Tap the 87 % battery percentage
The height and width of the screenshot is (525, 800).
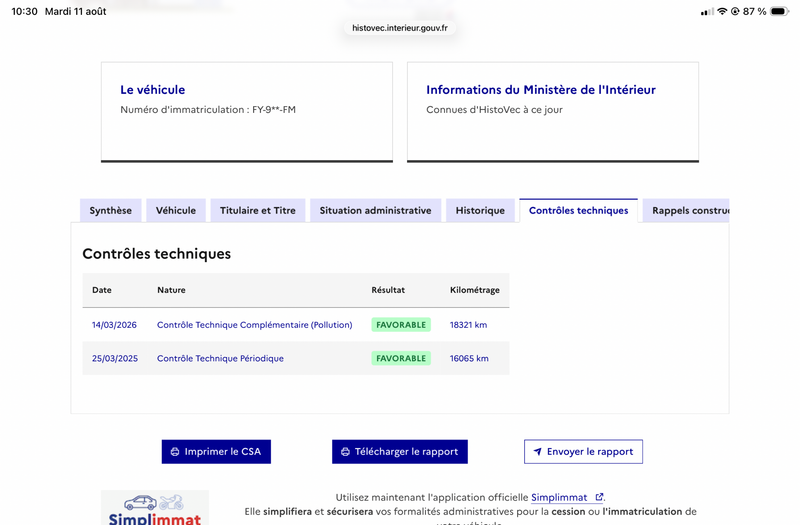(755, 11)
